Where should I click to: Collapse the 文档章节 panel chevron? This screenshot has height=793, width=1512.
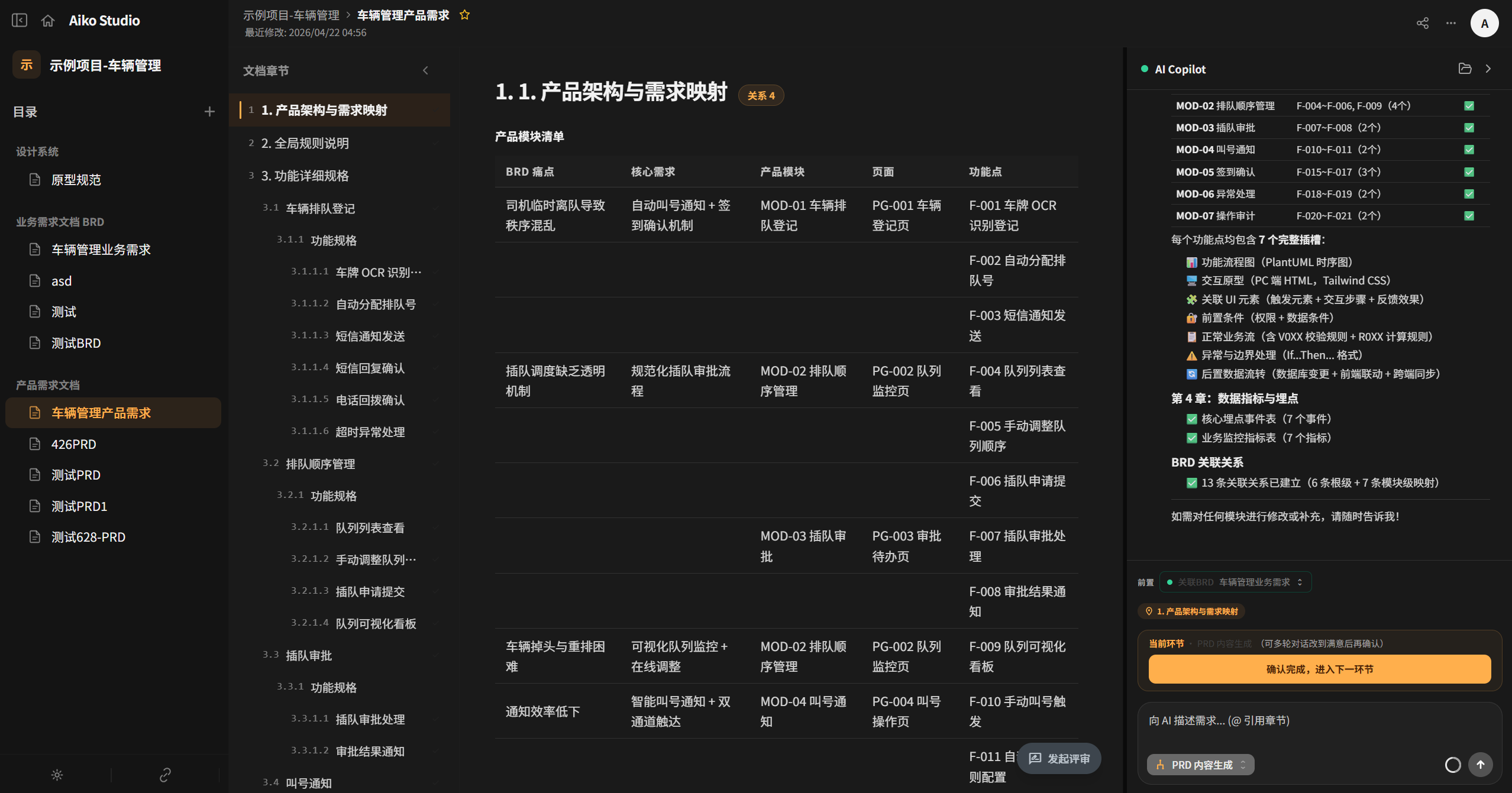(x=425, y=70)
